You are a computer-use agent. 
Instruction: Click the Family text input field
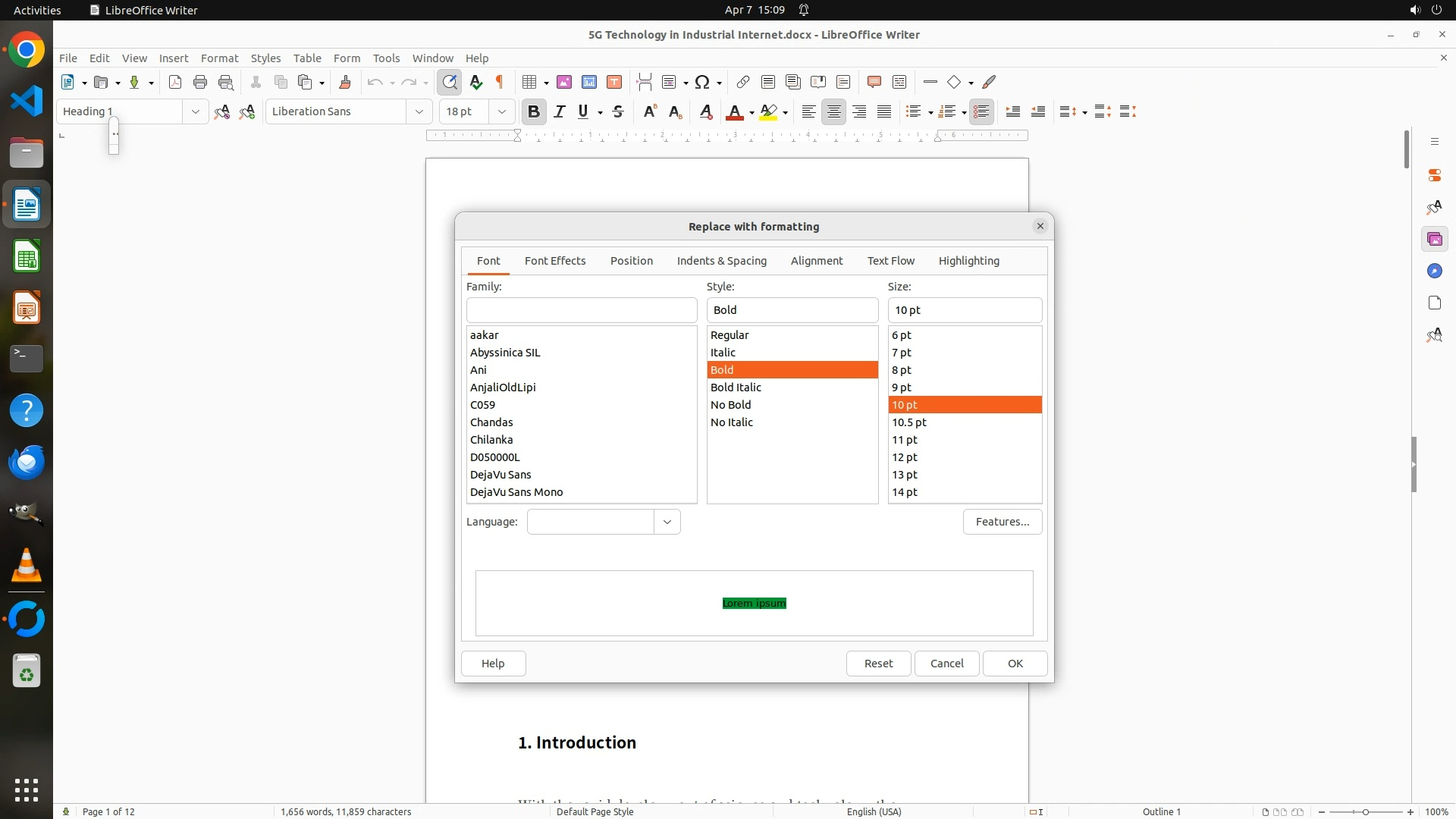click(582, 310)
